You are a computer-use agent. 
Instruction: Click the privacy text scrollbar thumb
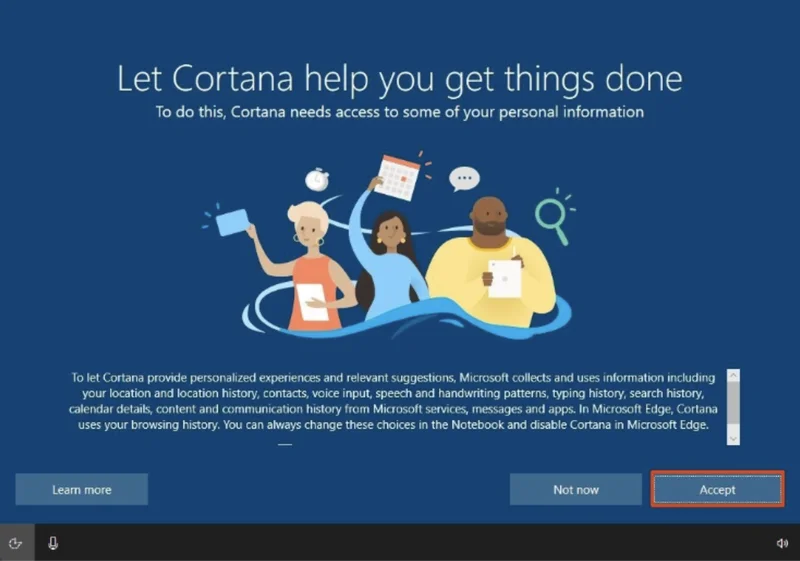click(733, 402)
